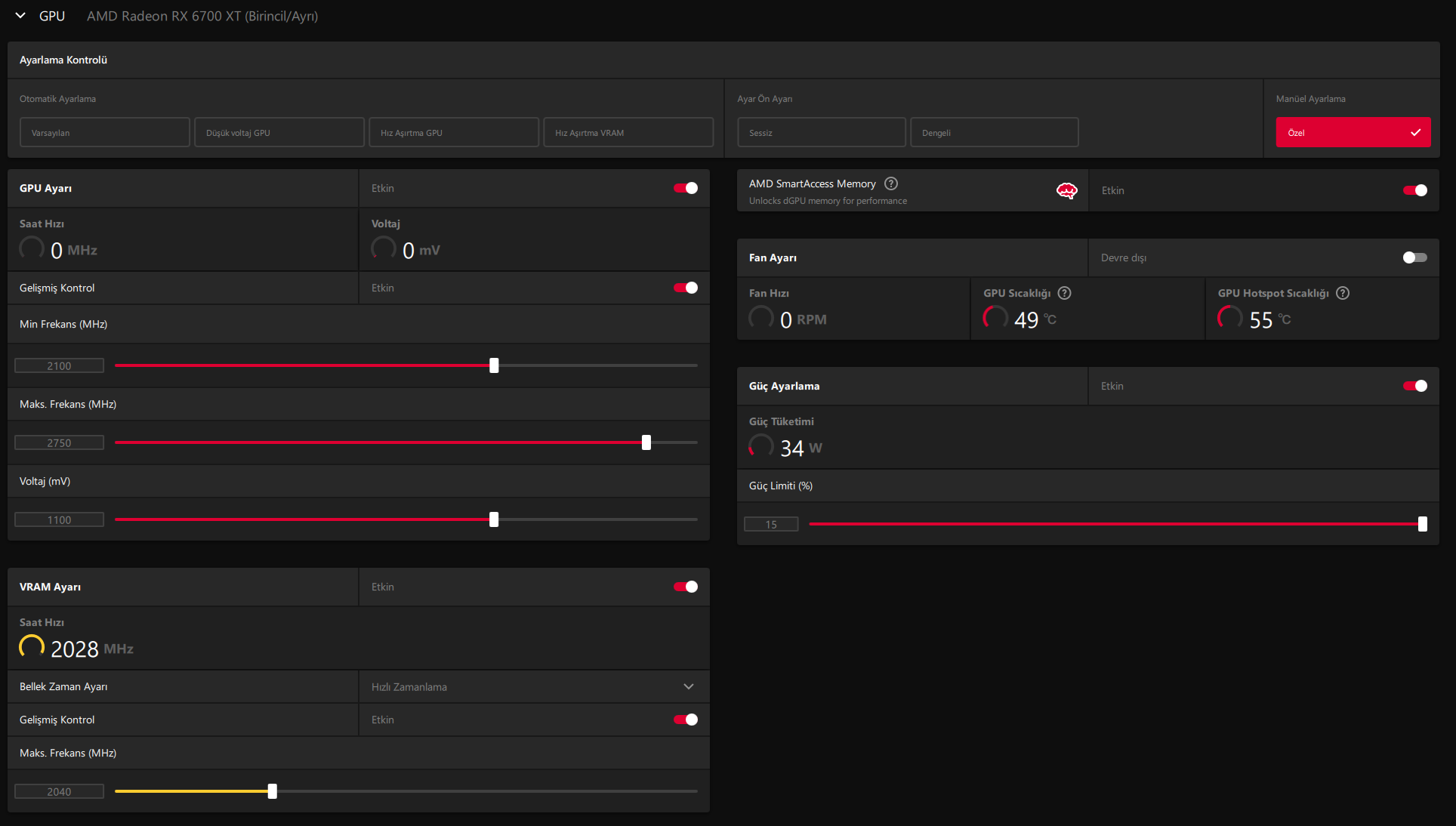This screenshot has height=826, width=1456.
Task: Click the GPU Voltaj gauge icon
Action: click(384, 248)
